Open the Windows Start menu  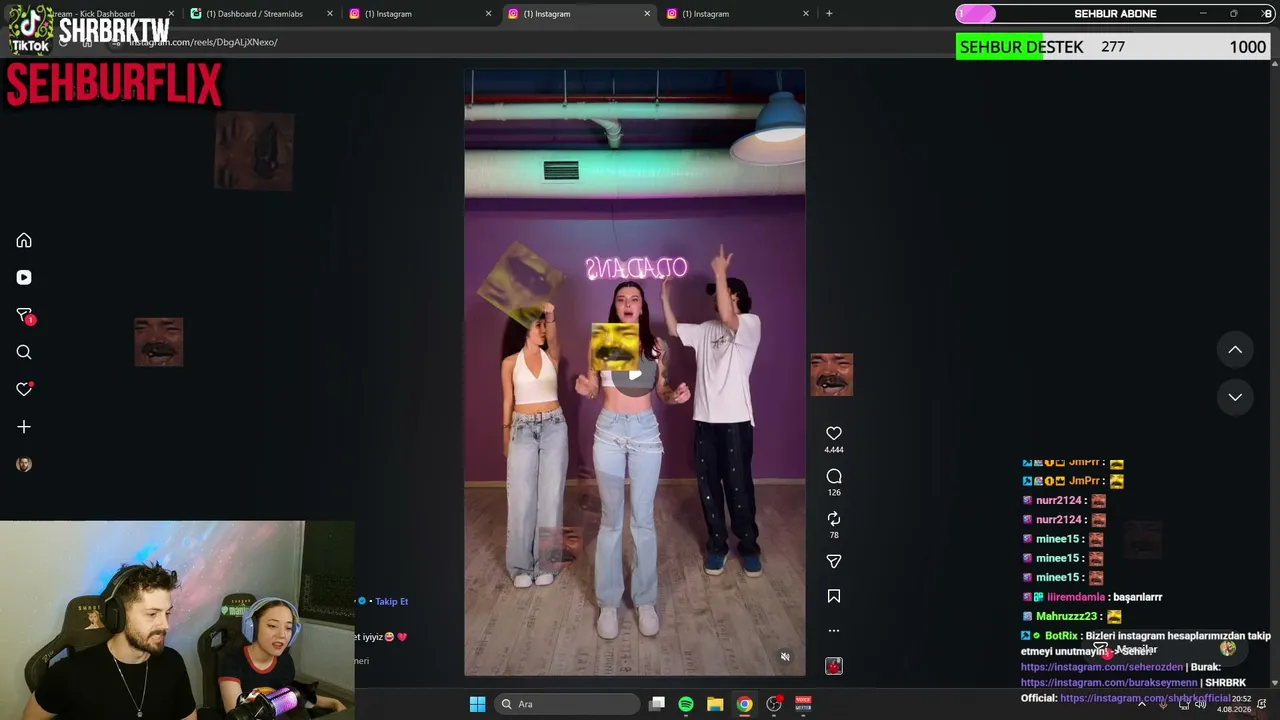tap(477, 704)
